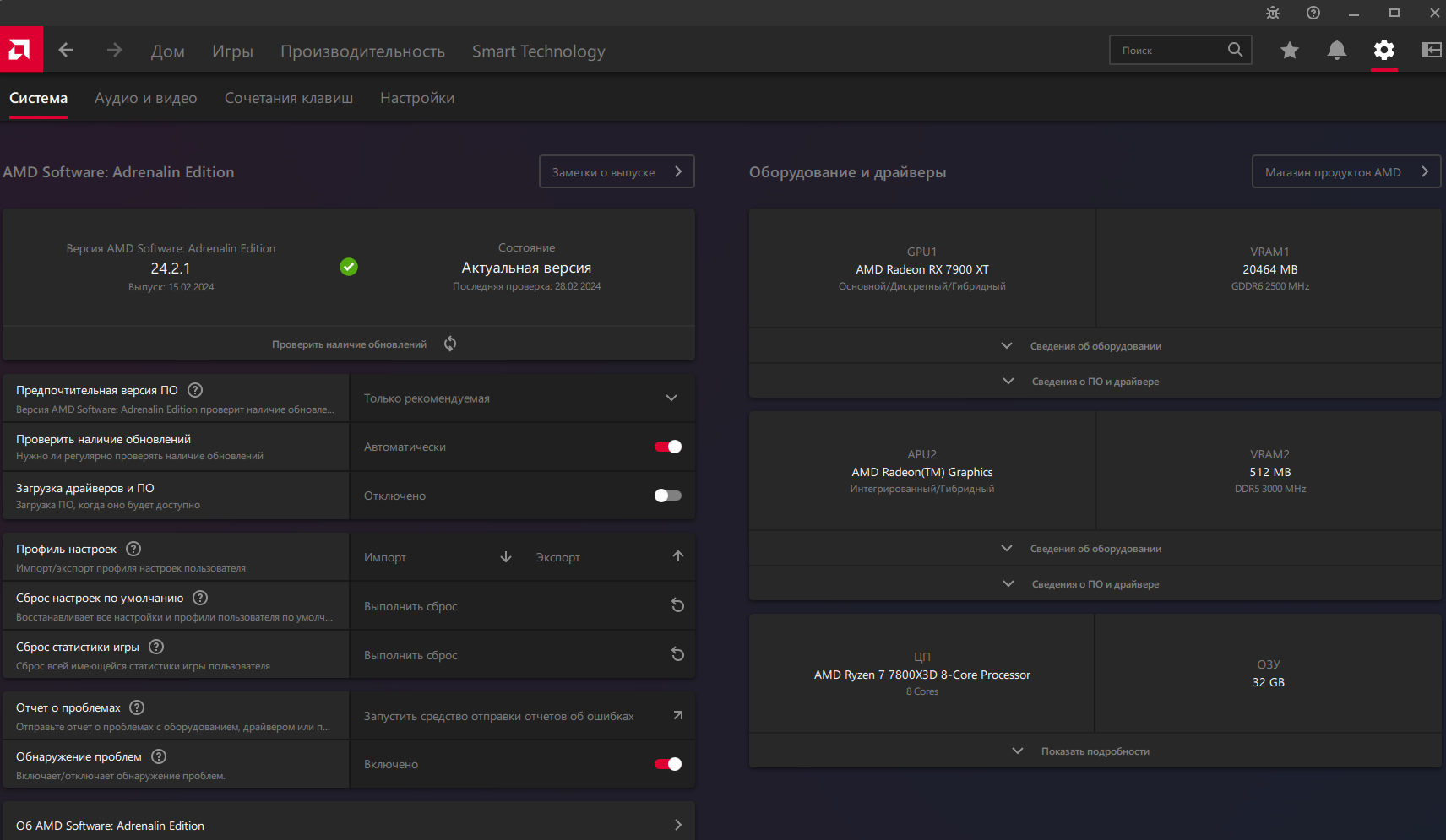
Task: Go back with the left arrow
Action: (x=66, y=51)
